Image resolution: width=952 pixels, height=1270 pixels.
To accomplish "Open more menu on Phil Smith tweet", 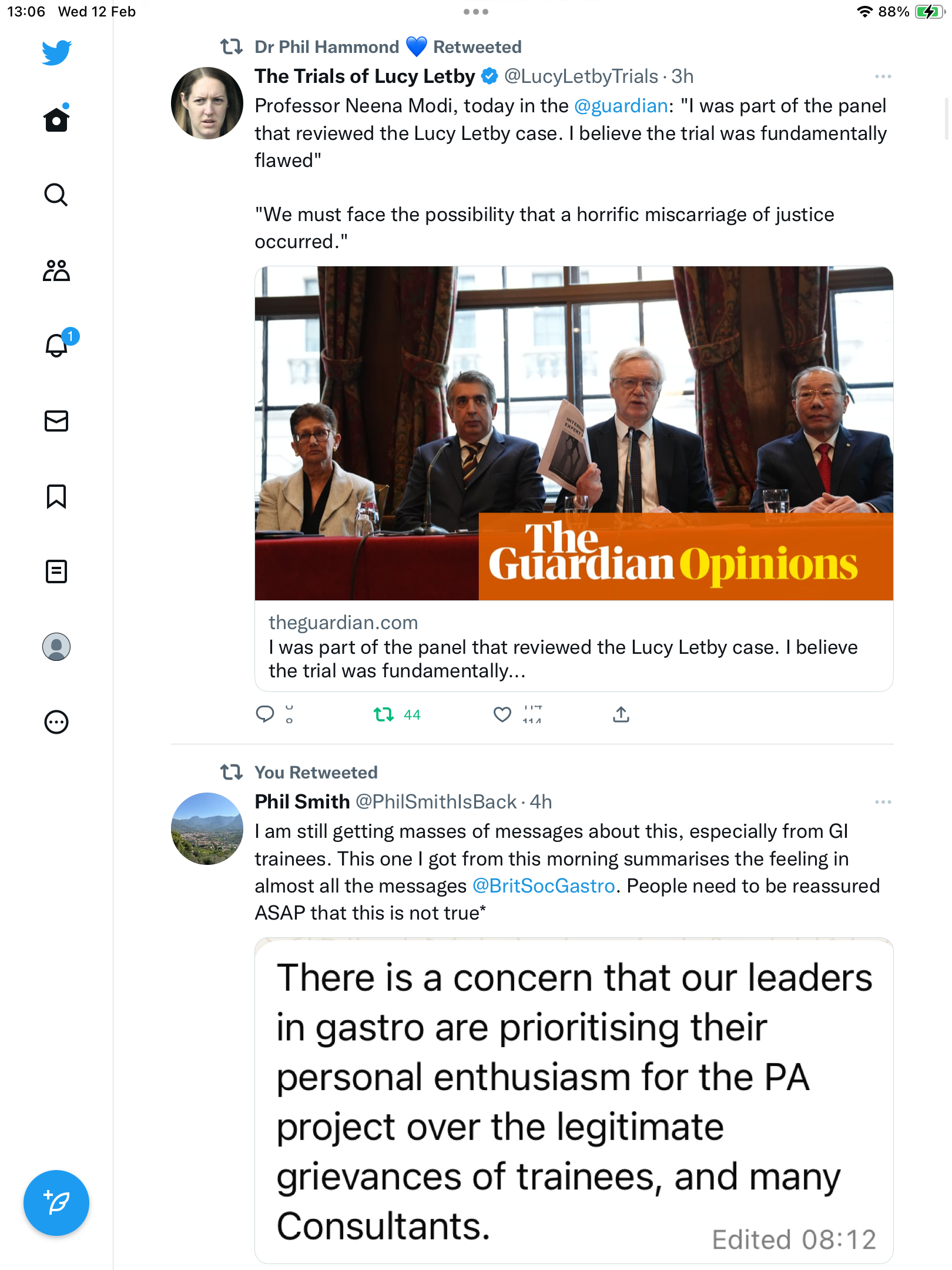I will coord(883,802).
